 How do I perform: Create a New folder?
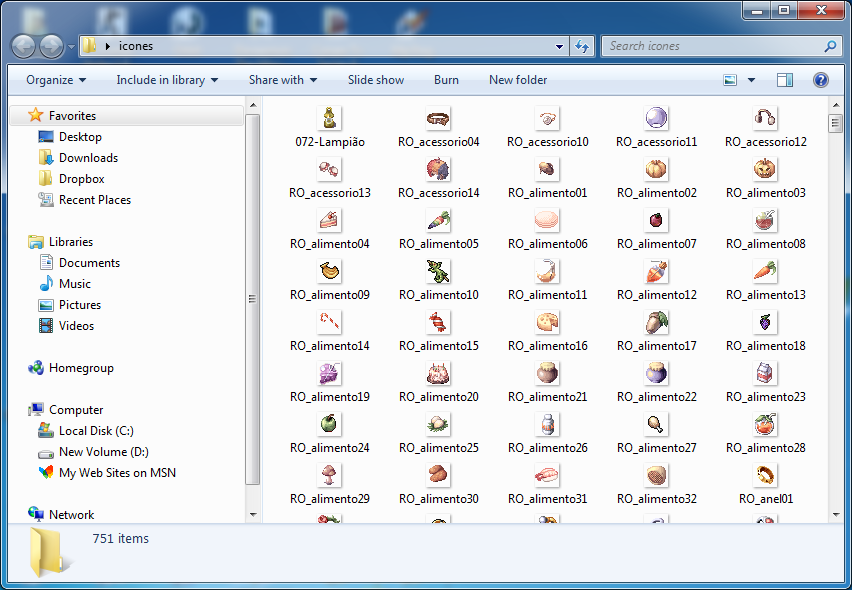click(x=518, y=80)
